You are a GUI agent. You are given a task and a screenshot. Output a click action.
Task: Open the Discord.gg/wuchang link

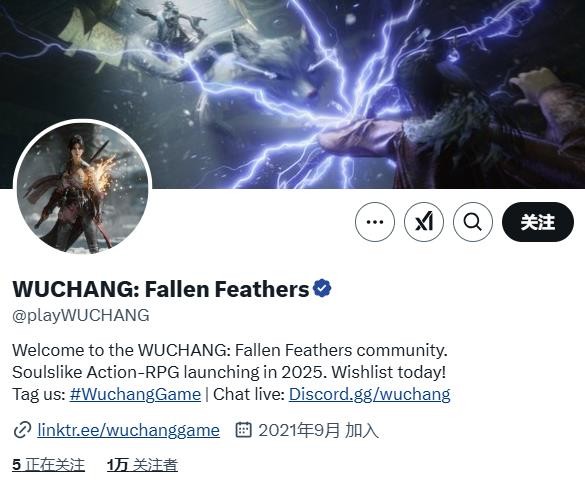click(x=369, y=394)
